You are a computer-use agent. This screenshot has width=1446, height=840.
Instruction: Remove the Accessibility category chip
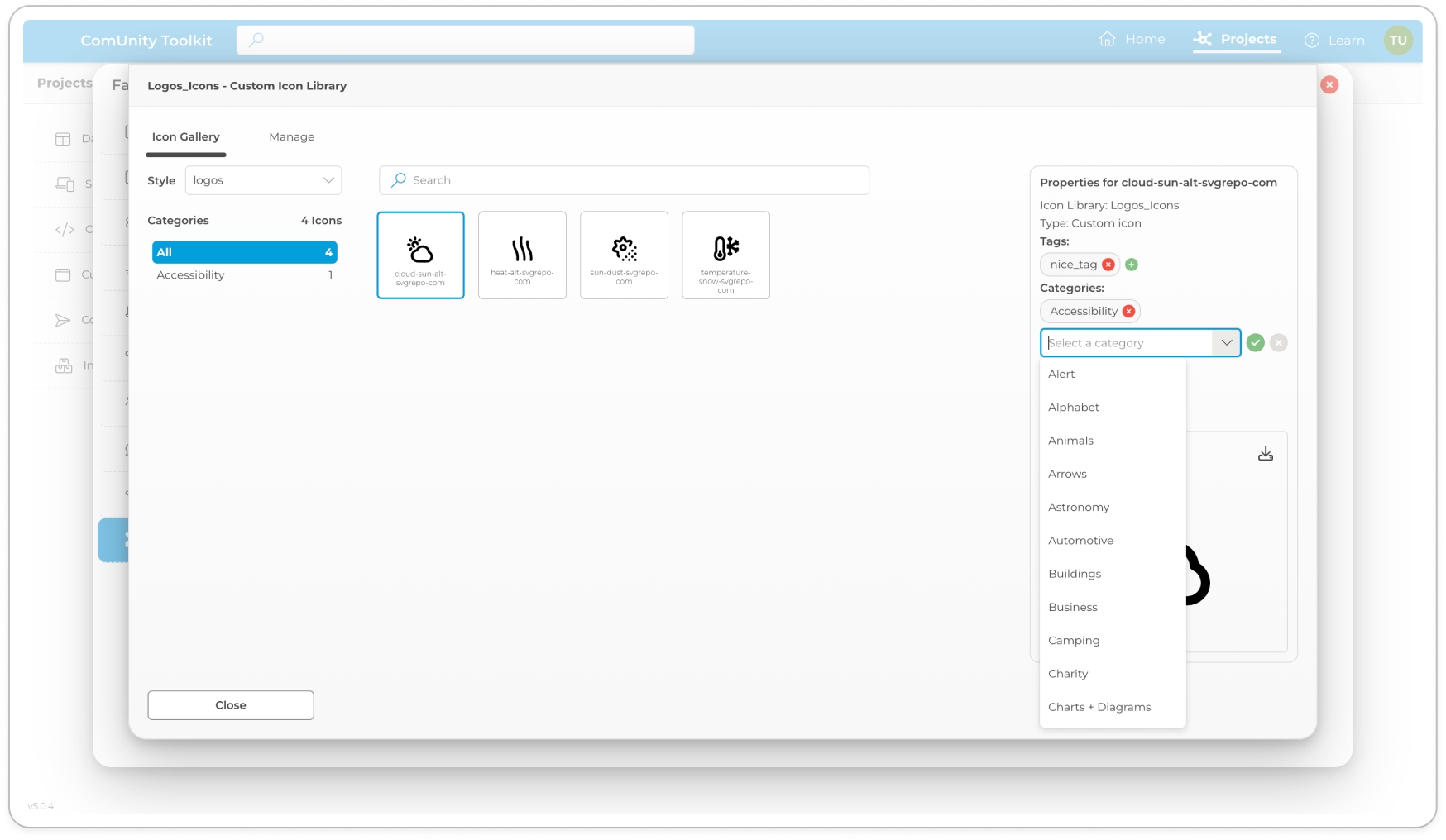[x=1128, y=312]
